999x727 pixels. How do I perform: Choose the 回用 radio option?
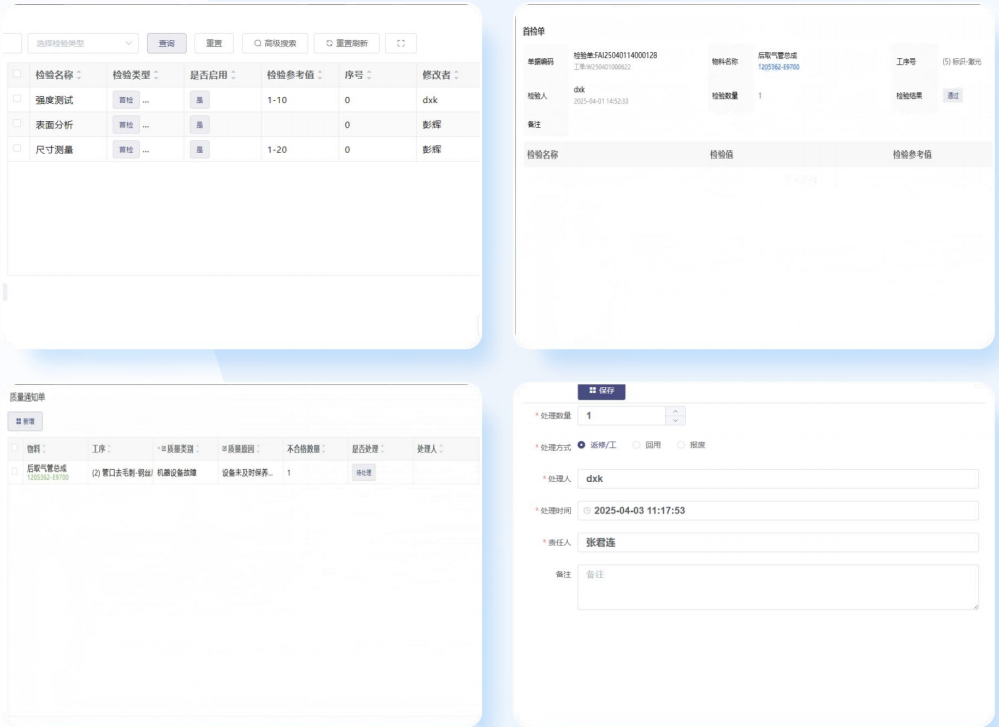pyautogui.click(x=637, y=445)
